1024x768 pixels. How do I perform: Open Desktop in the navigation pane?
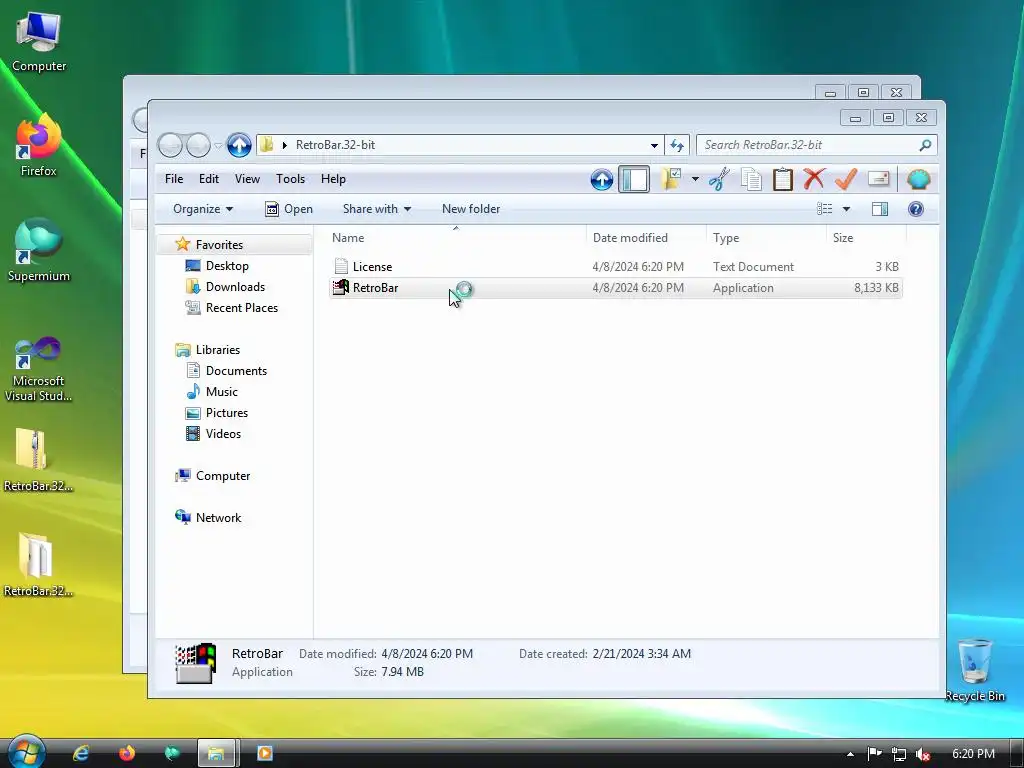click(x=227, y=266)
